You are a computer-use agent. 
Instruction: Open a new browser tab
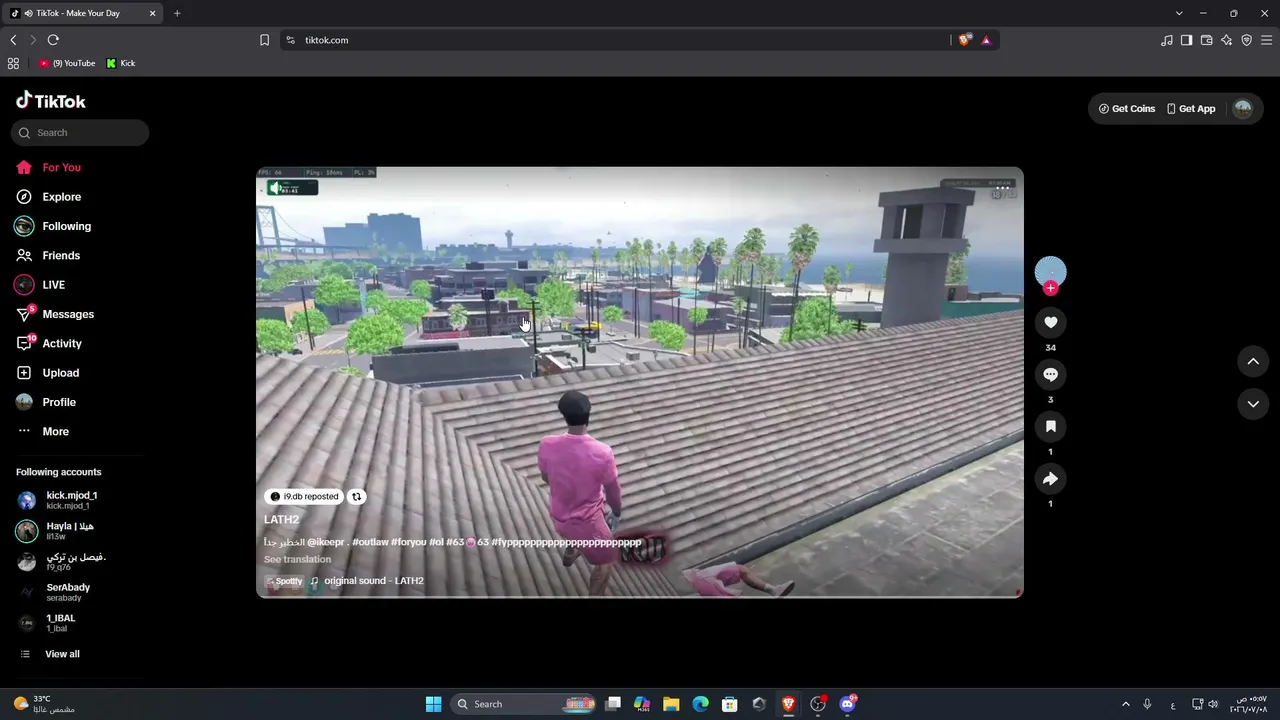pos(177,13)
